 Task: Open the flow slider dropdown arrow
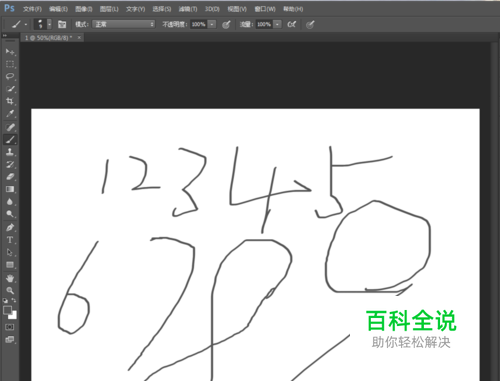point(277,24)
